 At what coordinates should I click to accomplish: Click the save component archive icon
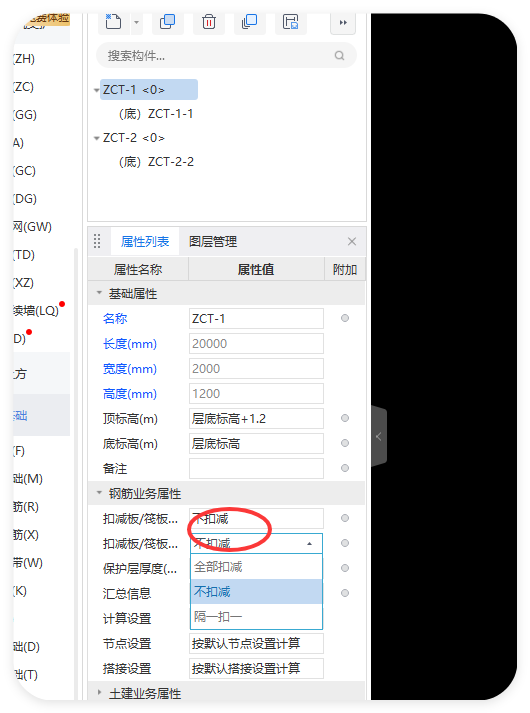(290, 21)
